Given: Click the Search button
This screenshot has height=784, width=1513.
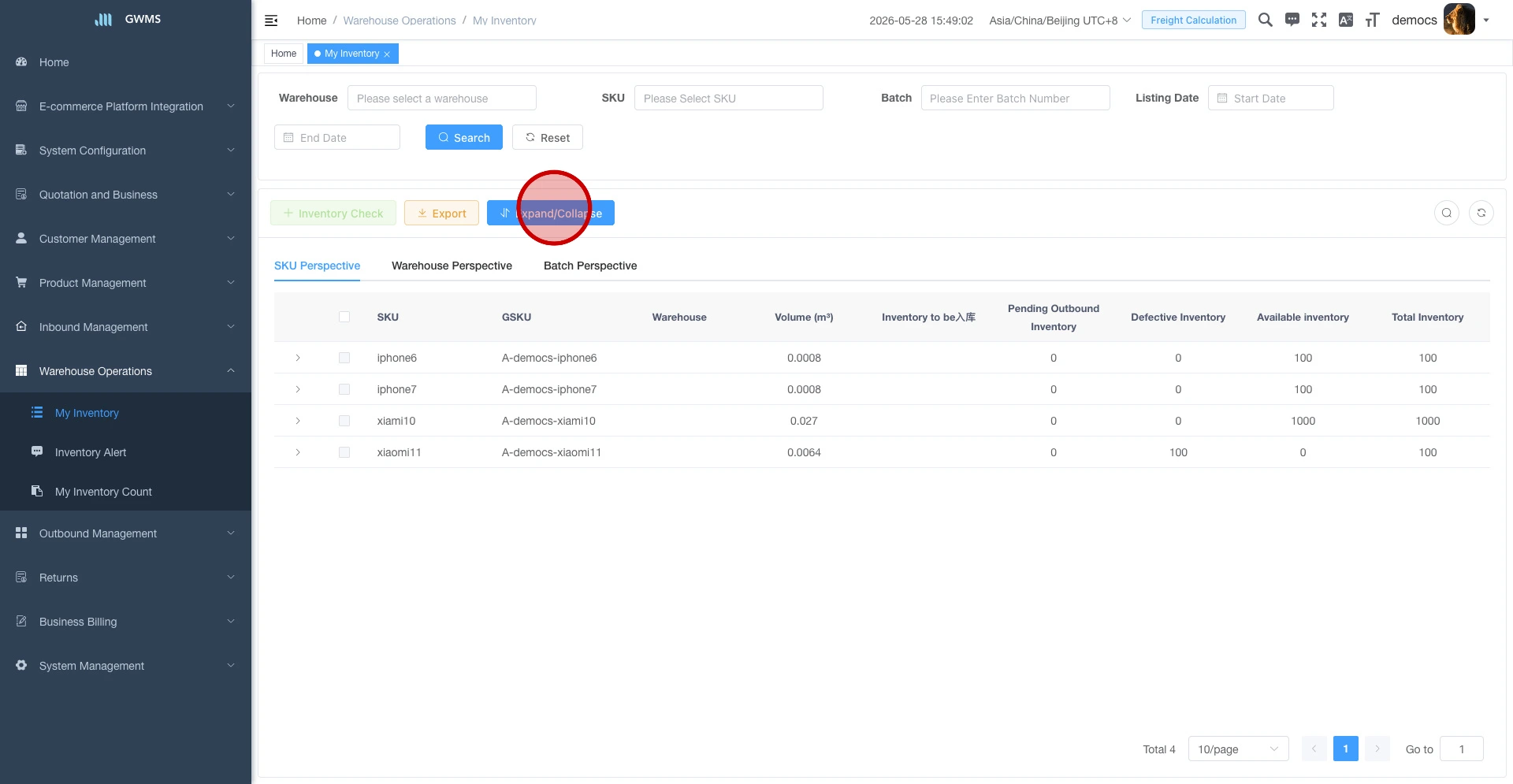Looking at the screenshot, I should click(464, 137).
